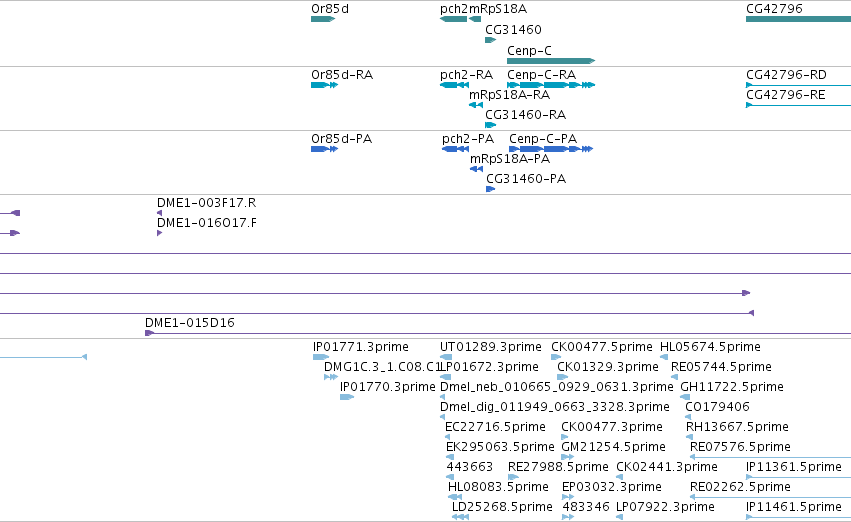Viewport: 851px width, 522px height.
Task: Select EST LP01672.3prime
Action: point(446,377)
